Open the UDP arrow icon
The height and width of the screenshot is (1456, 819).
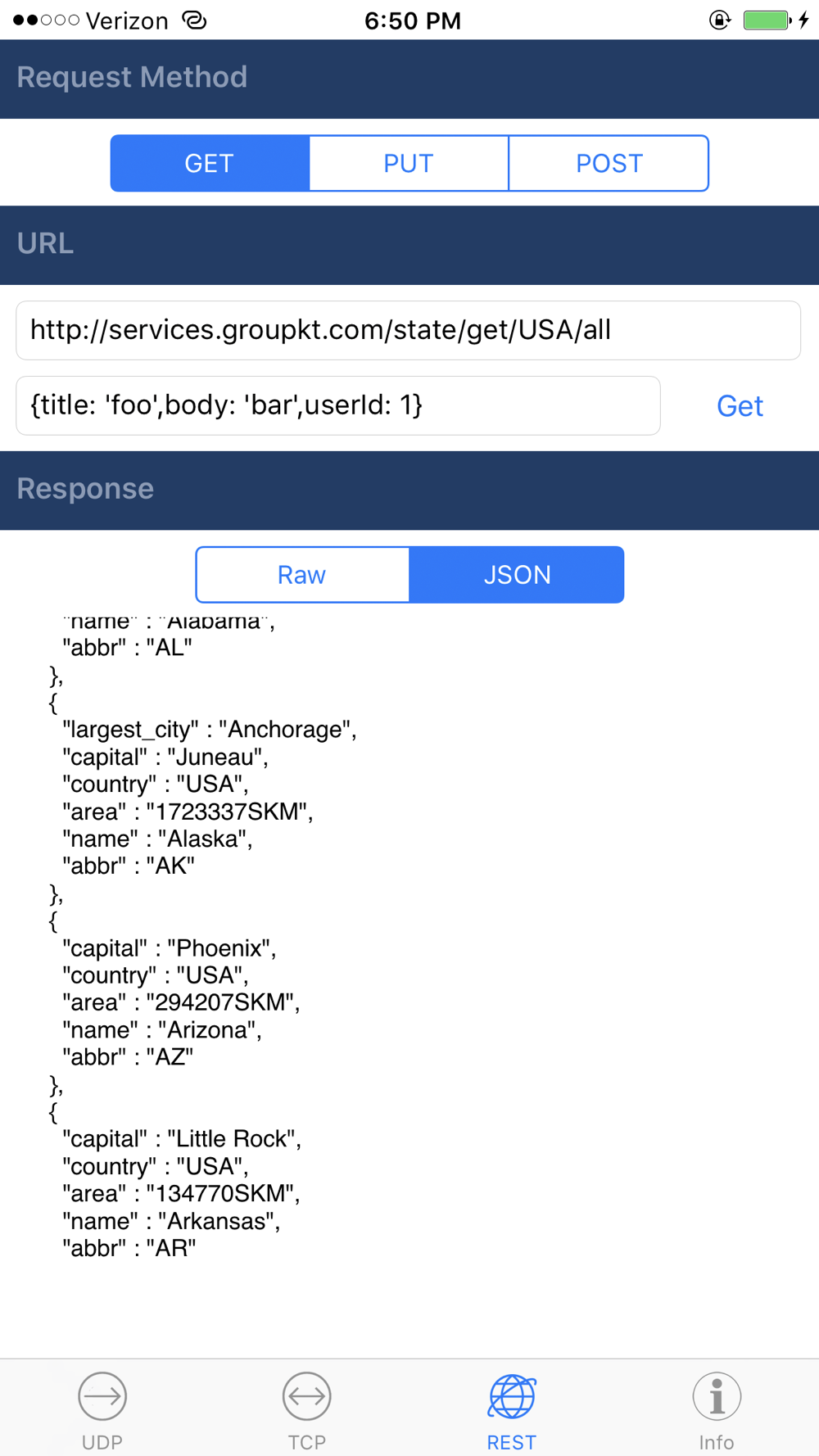102,1396
